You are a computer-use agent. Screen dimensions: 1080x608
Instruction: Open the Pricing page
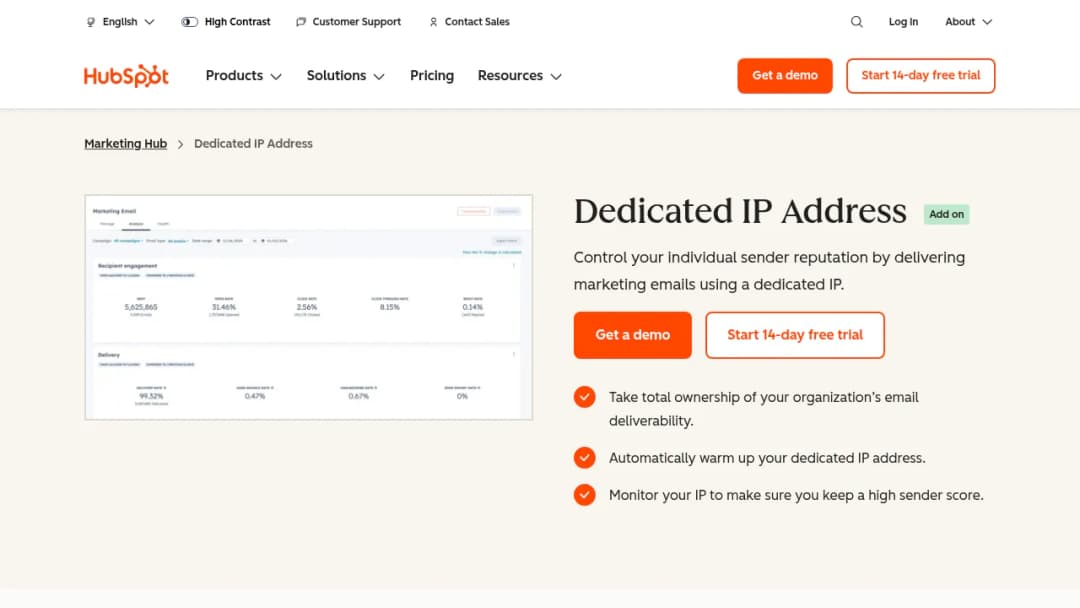click(432, 76)
